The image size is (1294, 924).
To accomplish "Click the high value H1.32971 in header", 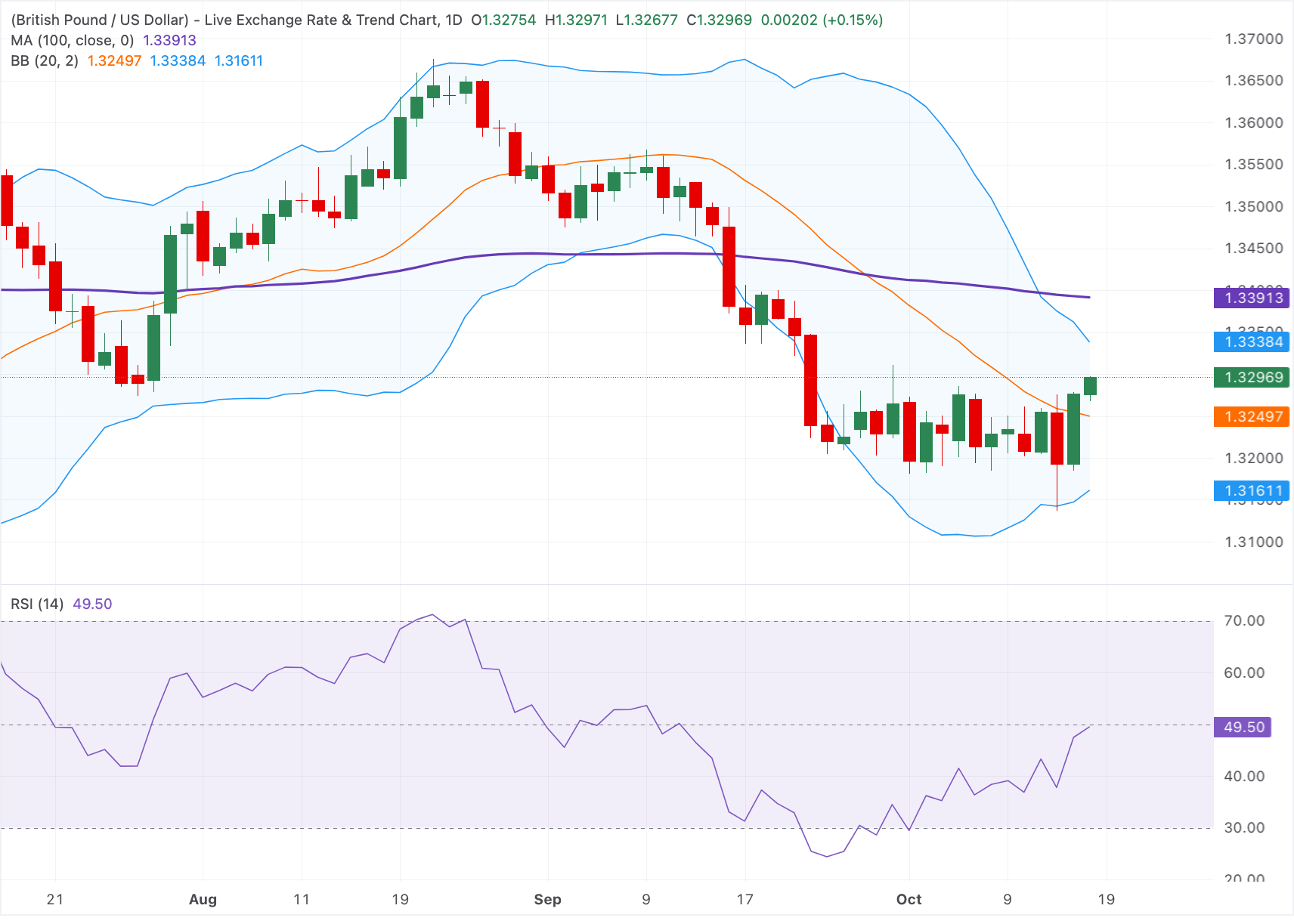I will click(576, 20).
